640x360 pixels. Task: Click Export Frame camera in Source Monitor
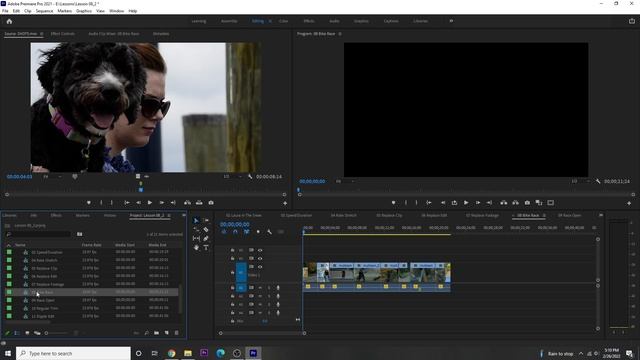point(211,203)
